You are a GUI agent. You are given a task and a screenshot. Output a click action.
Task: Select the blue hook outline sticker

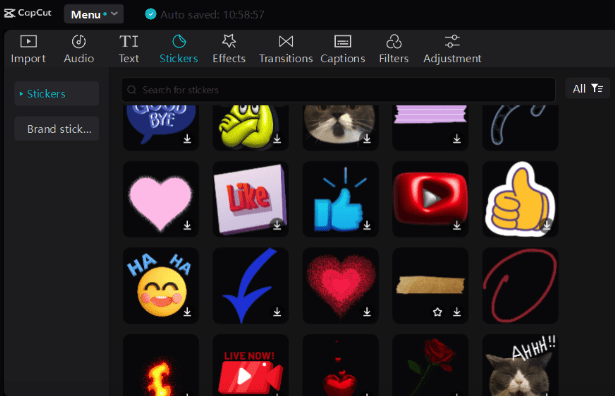520,127
